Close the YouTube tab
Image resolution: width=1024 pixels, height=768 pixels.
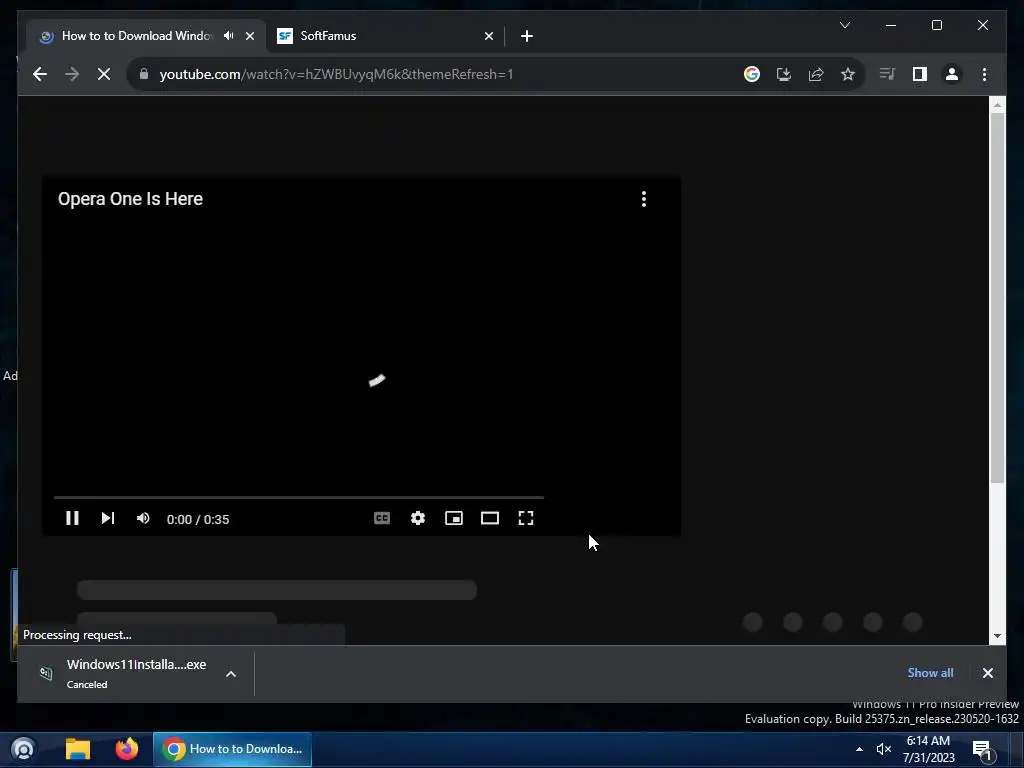249,36
